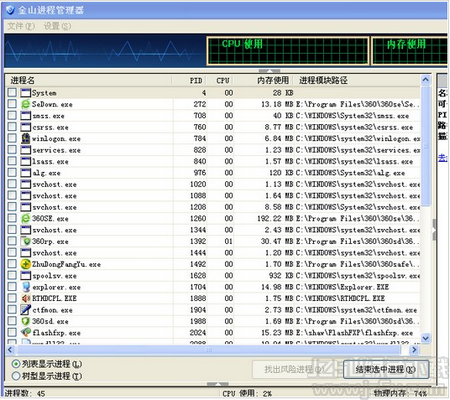Sort by 进程名 column header
Viewport: 450px width, 400px height.
point(88,80)
